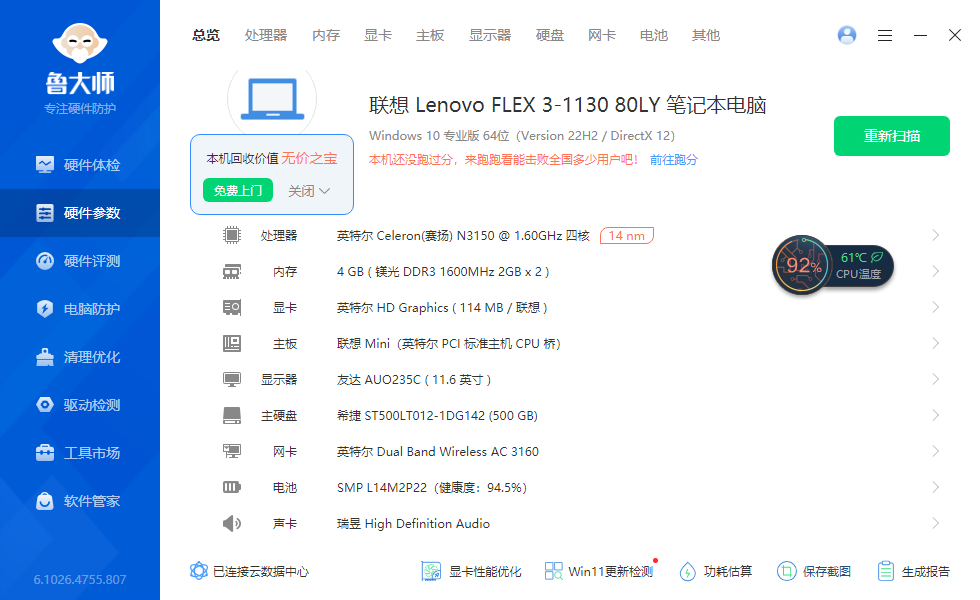Click the 希捷 ST500LT012 disk text
The width and height of the screenshot is (980, 600).
click(x=437, y=416)
